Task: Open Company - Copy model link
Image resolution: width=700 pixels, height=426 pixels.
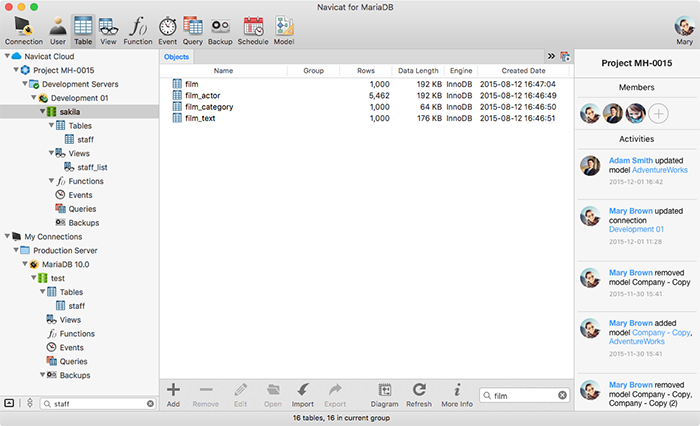Action: [662, 333]
